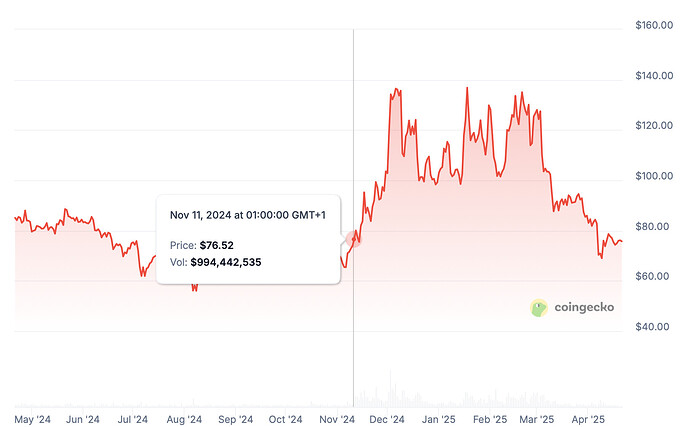This screenshot has width=690, height=427.
Task: Click the Jul '24 date axis label
Action: click(x=132, y=420)
